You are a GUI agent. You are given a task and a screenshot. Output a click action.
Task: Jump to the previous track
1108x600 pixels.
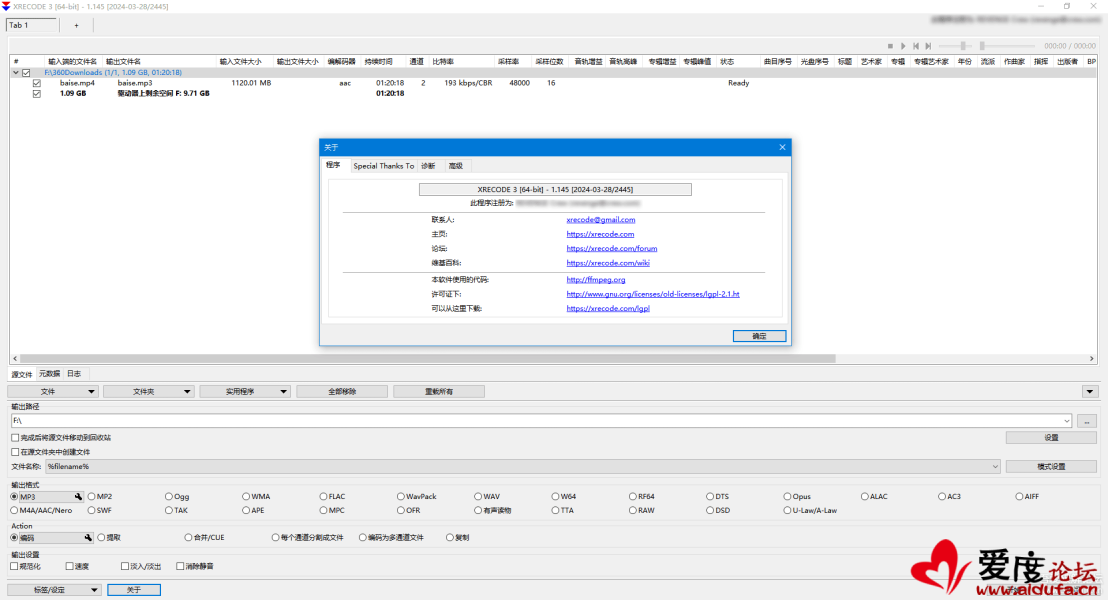[x=916, y=46]
